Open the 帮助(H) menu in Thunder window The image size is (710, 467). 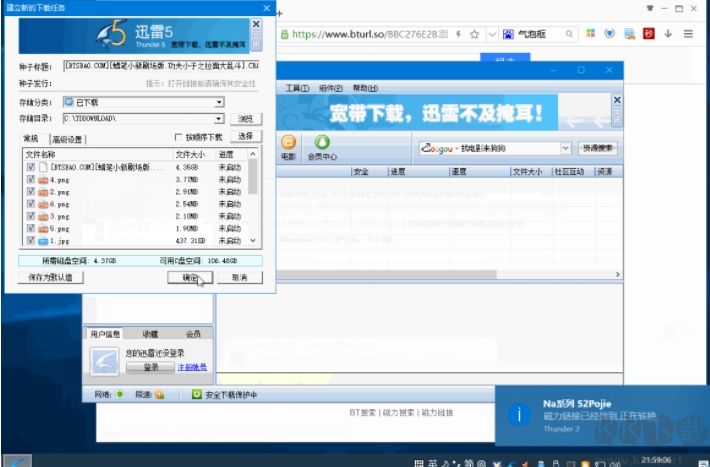pyautogui.click(x=365, y=88)
